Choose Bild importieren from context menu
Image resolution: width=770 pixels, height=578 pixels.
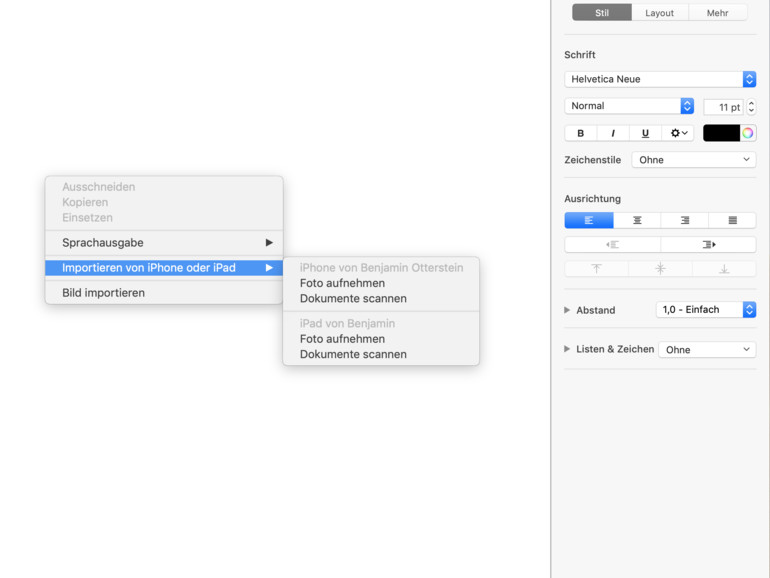pos(104,293)
